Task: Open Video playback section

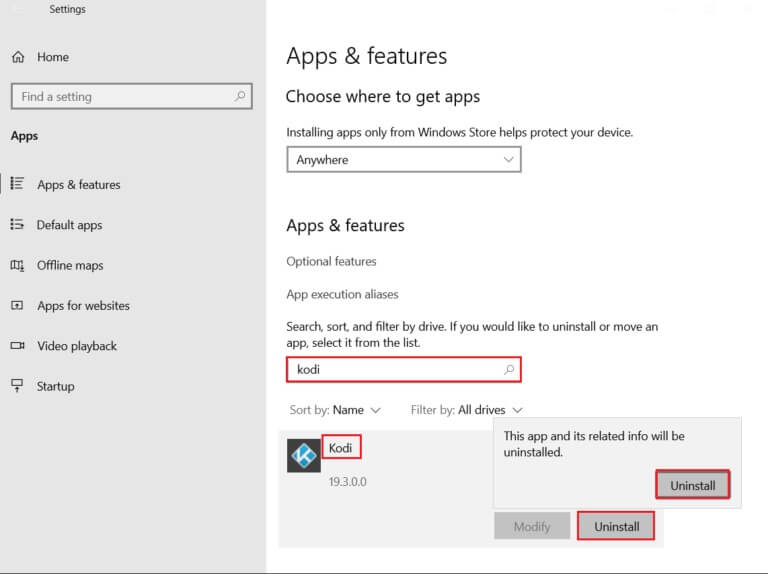Action: point(77,346)
